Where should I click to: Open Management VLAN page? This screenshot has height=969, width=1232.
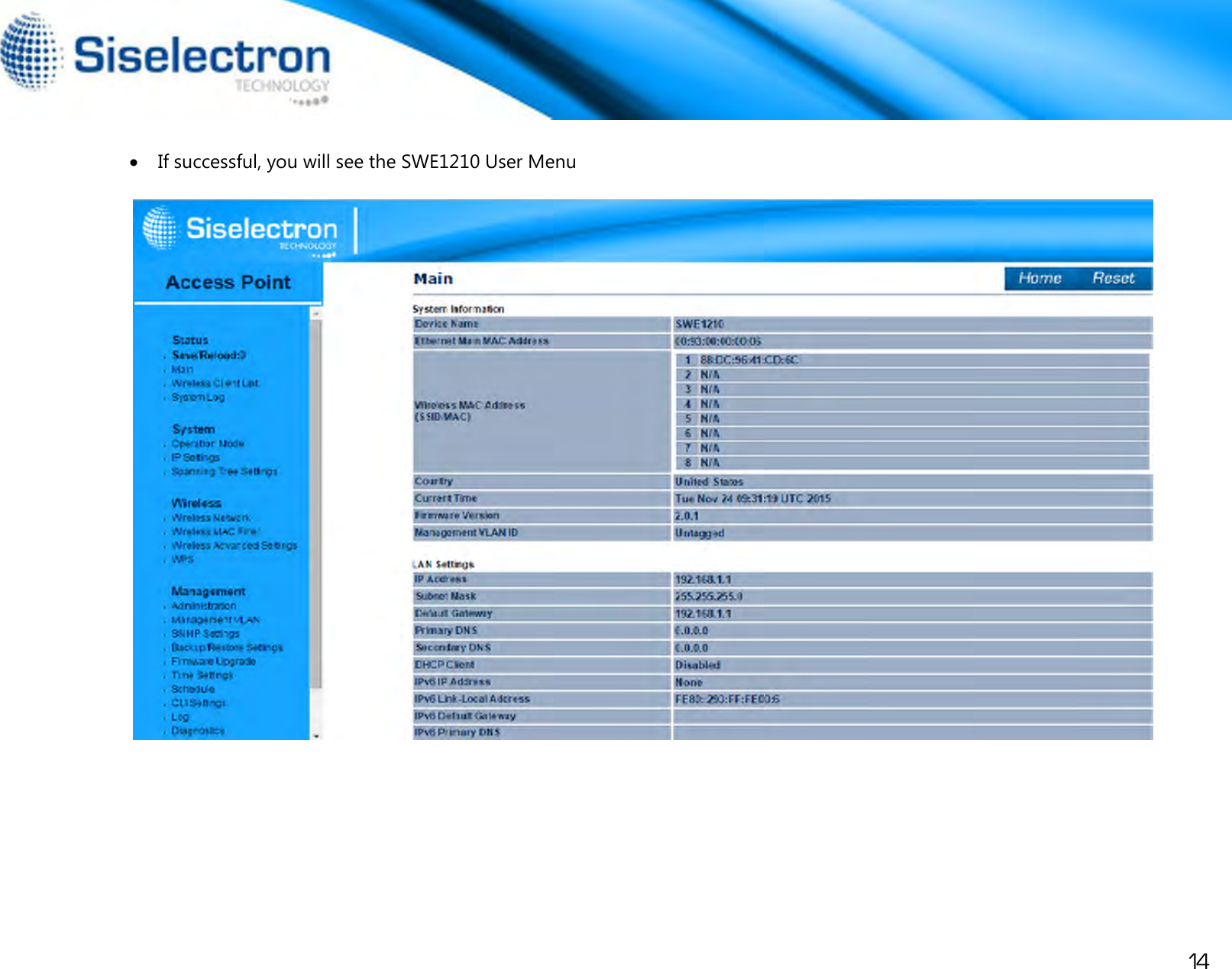[x=215, y=620]
